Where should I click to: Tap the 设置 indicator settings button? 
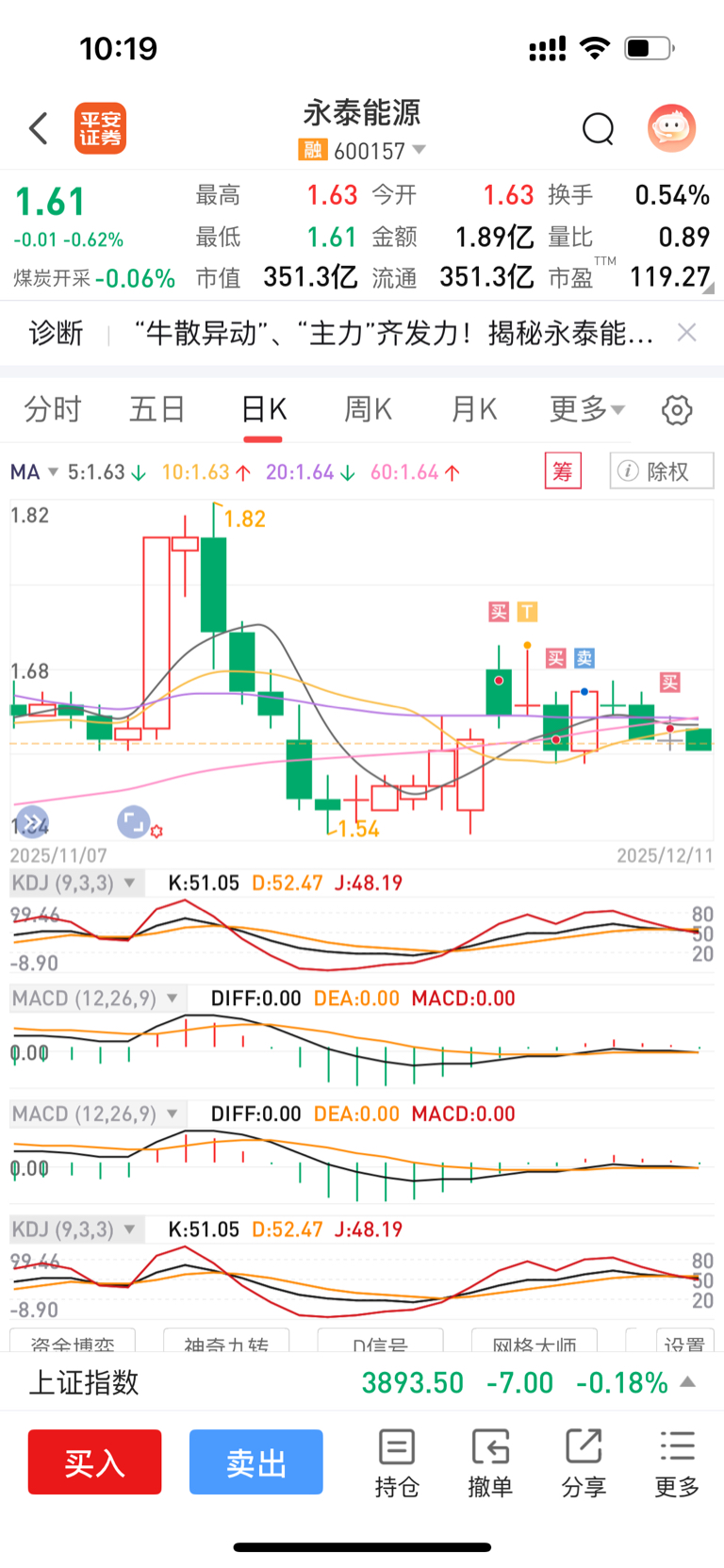click(x=684, y=1343)
